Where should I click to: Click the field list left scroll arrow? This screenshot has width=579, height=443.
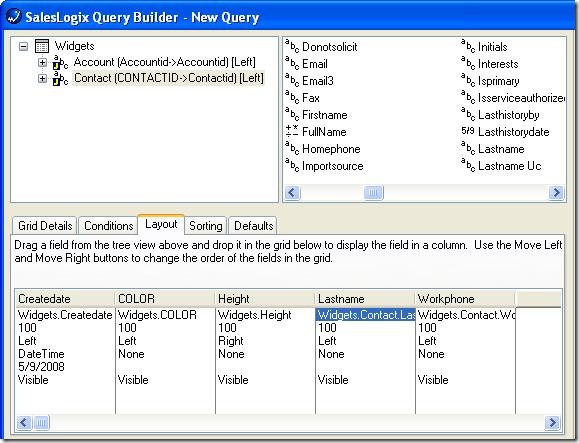click(292, 192)
